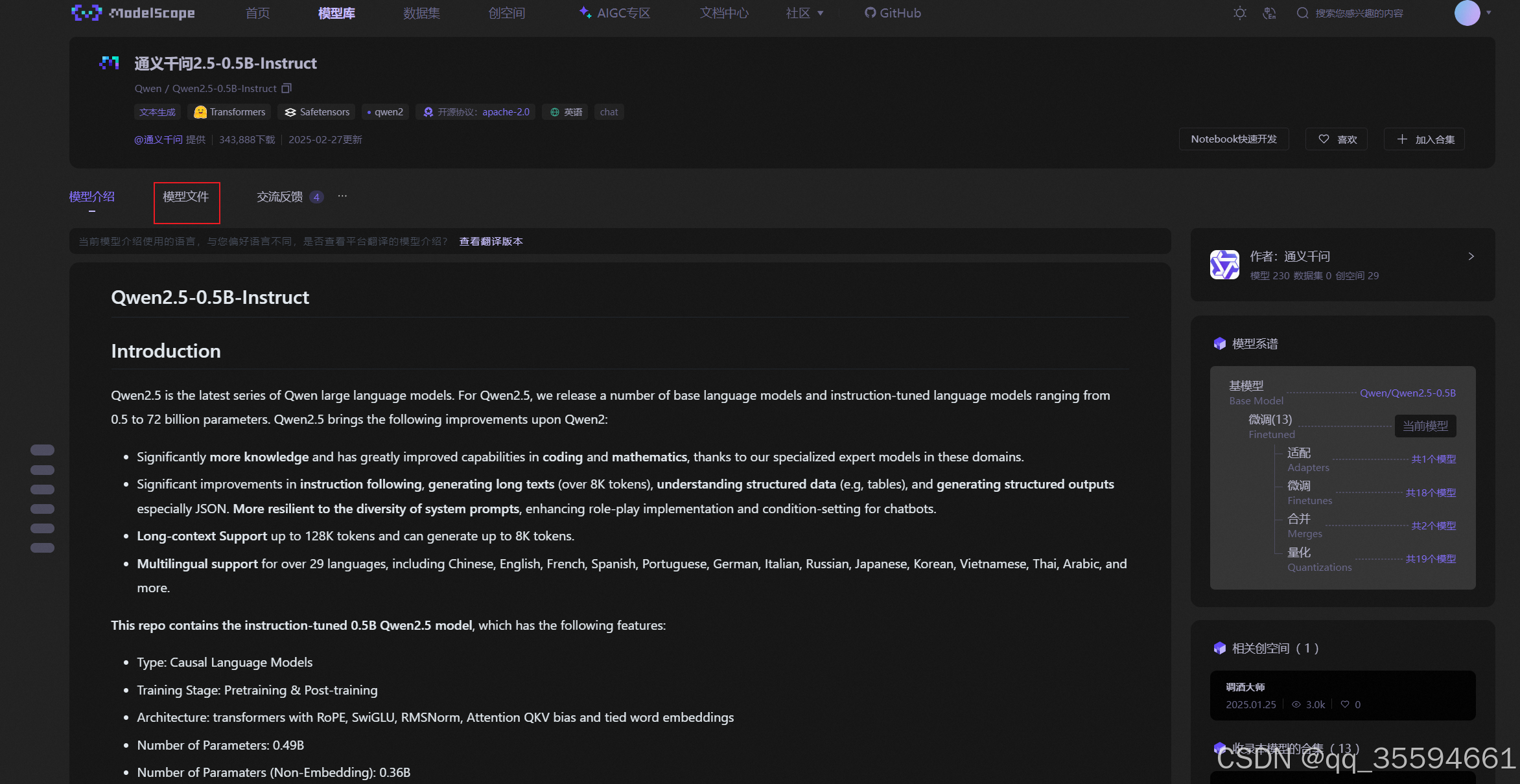This screenshot has height=784, width=1520.
Task: Expand the 社区 dropdown menu
Action: click(804, 13)
